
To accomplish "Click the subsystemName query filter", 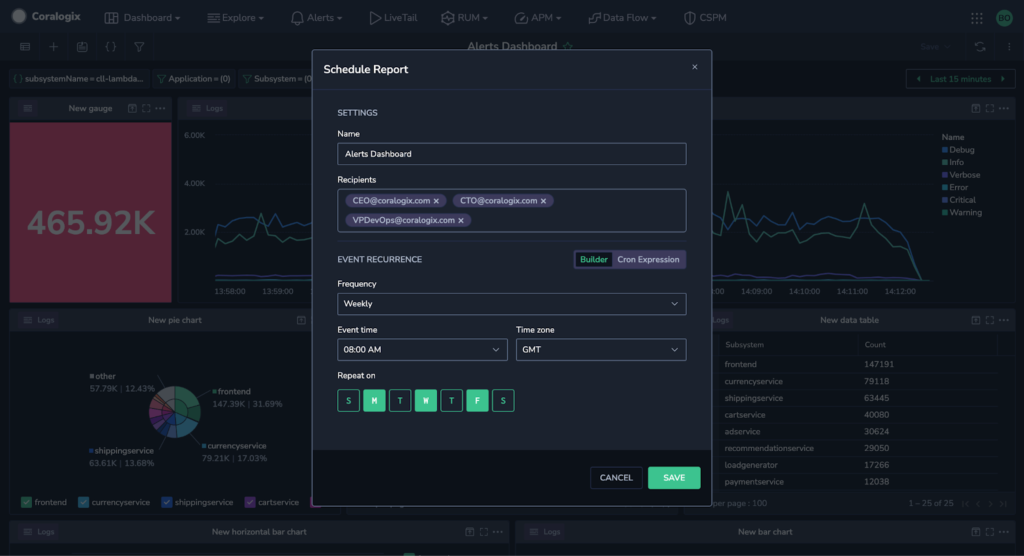I will pos(79,78).
